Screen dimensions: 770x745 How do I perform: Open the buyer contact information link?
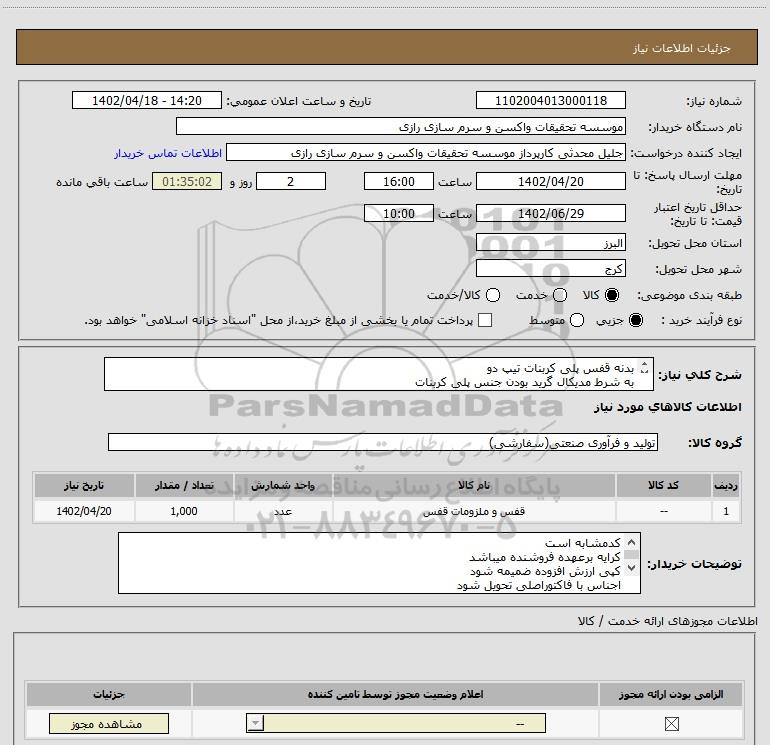pos(168,153)
